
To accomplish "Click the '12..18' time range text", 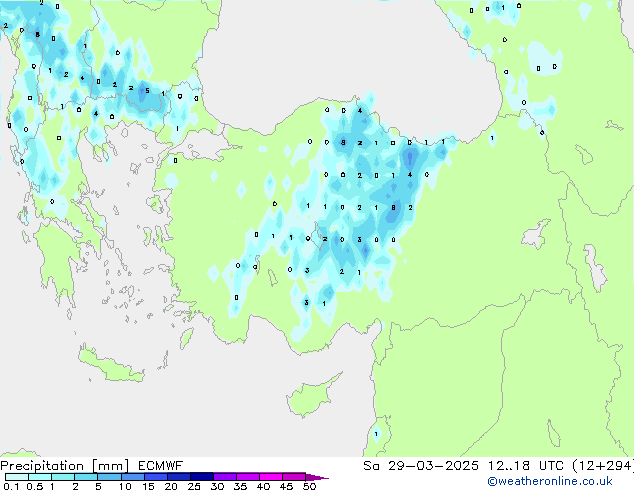I will tap(509, 466).
